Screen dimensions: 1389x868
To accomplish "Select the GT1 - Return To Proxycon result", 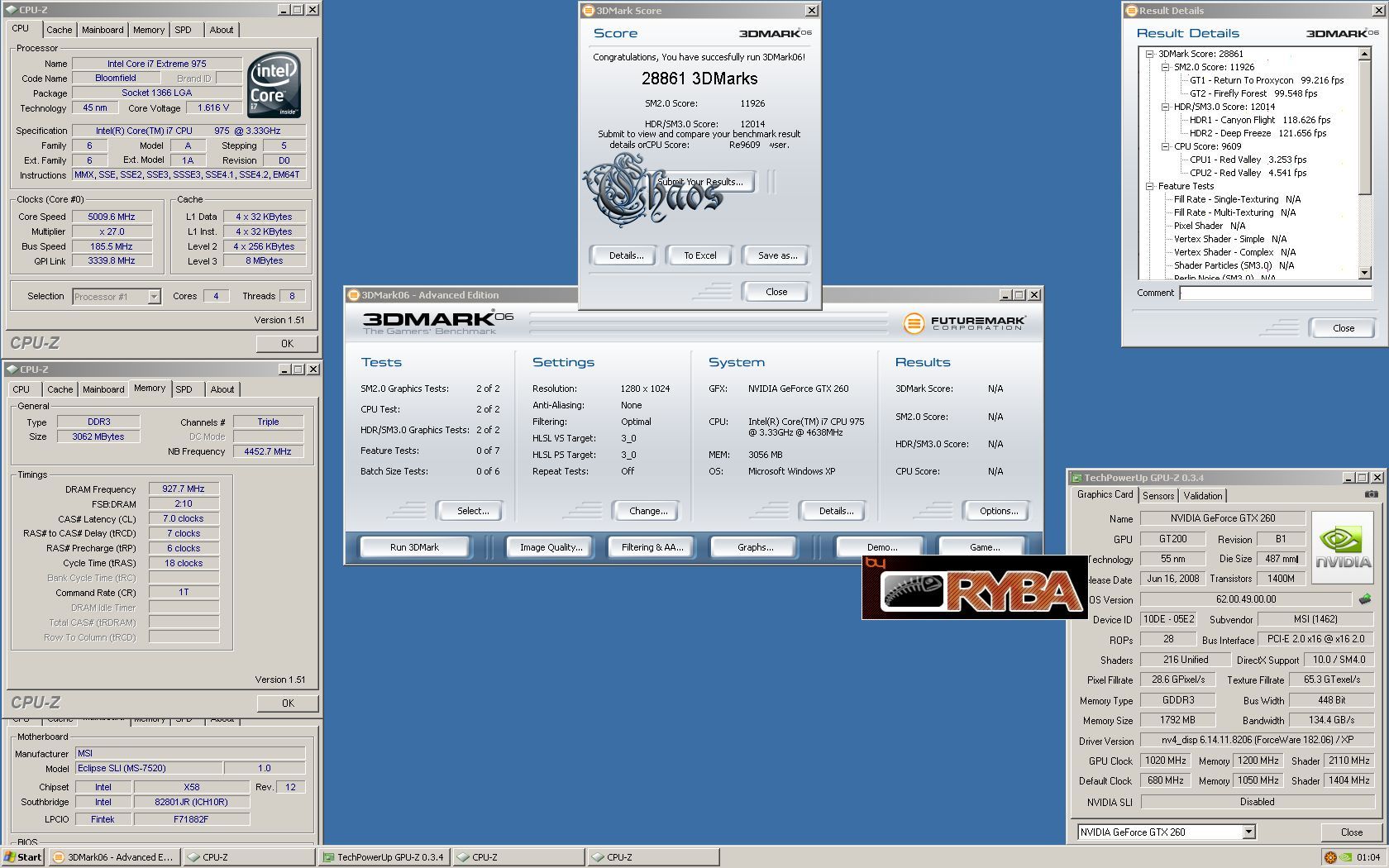I will coord(1267,80).
